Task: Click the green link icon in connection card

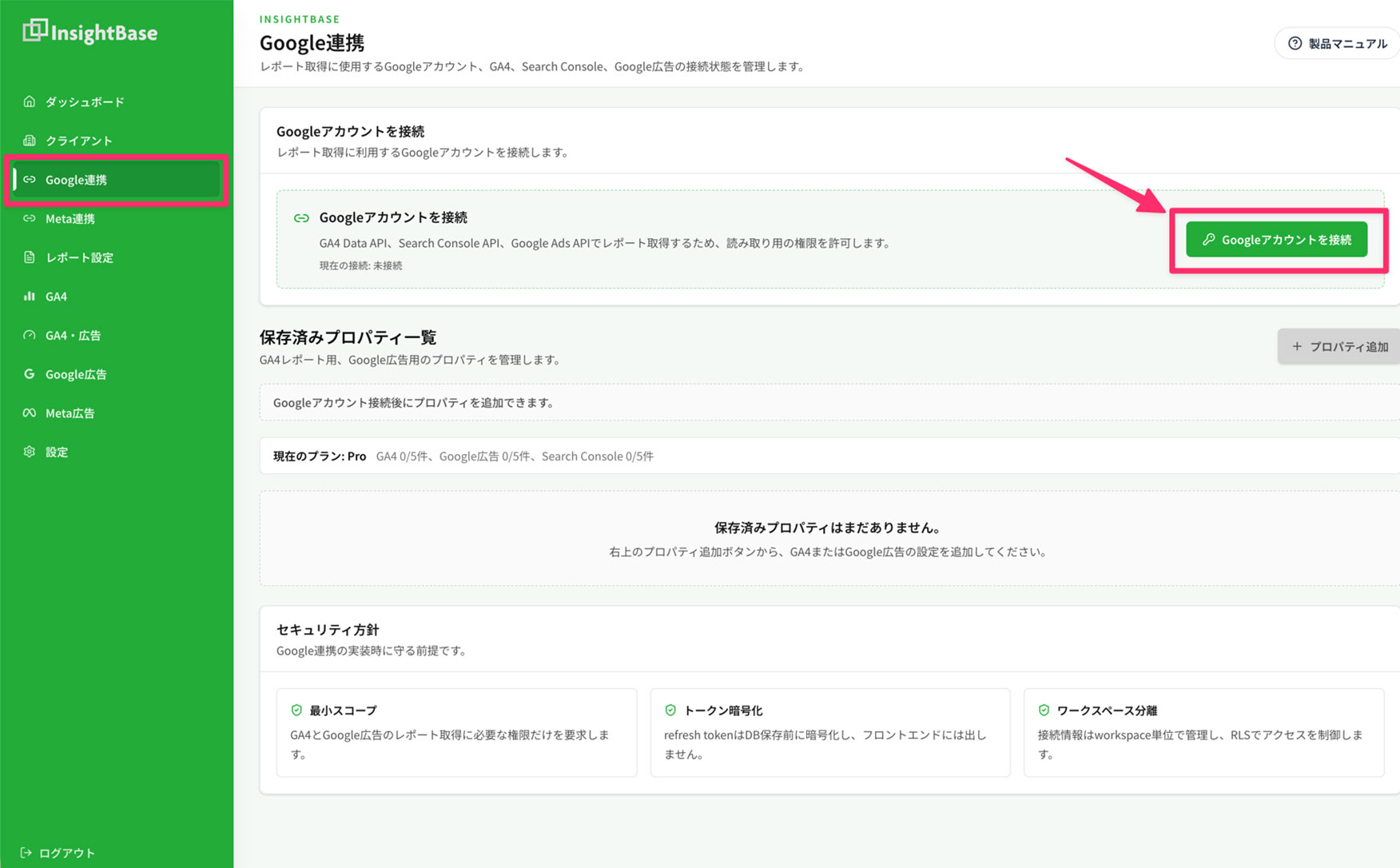Action: [x=301, y=217]
